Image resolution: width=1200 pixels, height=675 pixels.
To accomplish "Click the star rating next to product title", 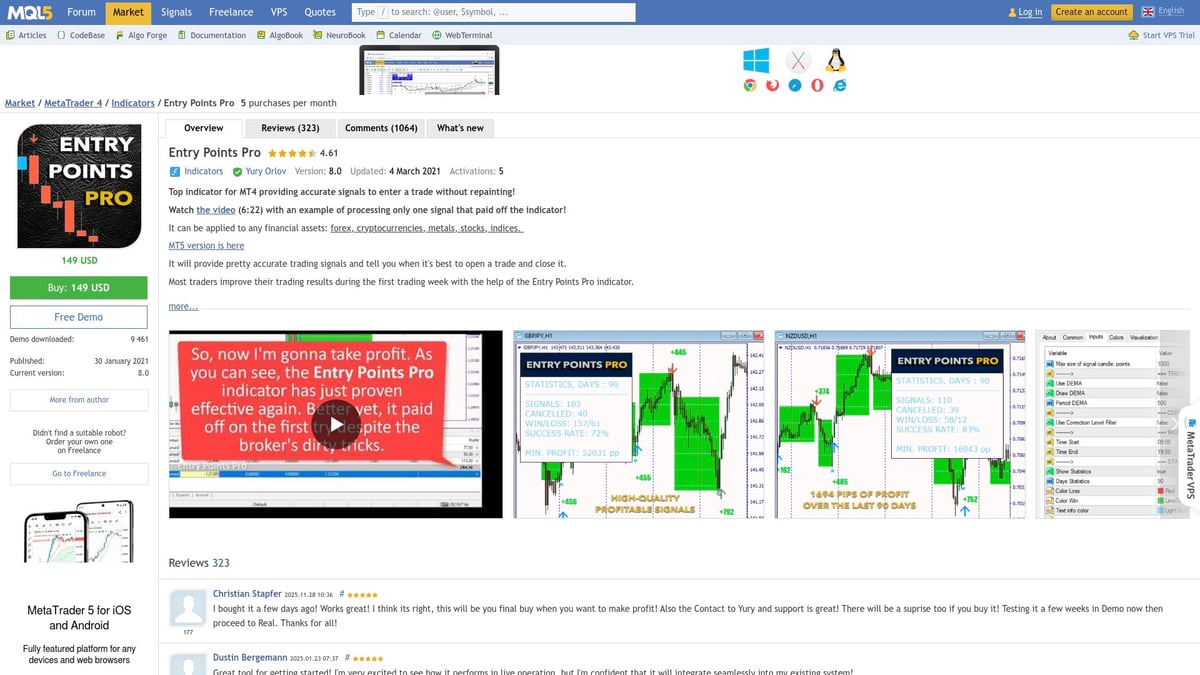I will pyautogui.click(x=292, y=153).
